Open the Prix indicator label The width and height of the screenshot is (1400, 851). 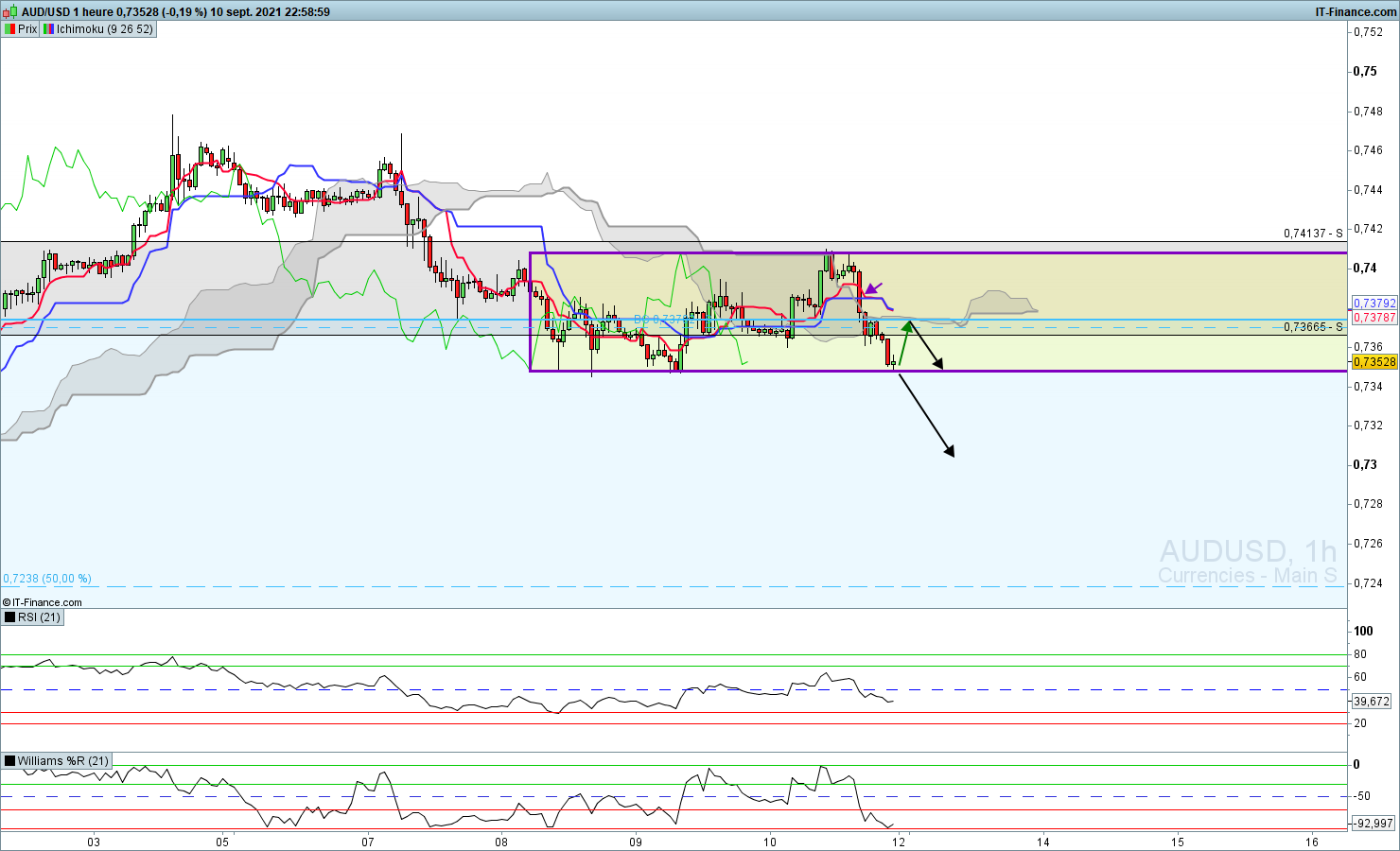point(27,29)
